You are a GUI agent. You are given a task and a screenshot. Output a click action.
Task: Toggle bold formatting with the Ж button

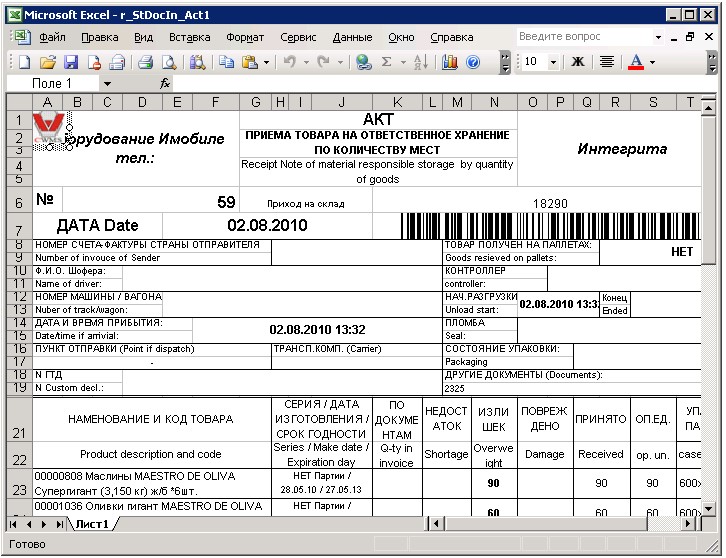click(x=578, y=62)
